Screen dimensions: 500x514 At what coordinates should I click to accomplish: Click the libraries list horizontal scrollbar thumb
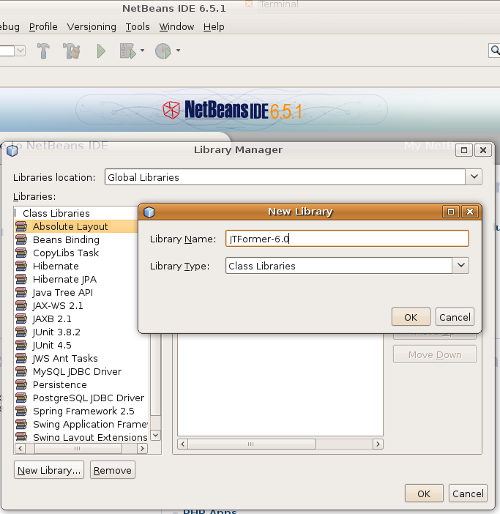coord(78,448)
